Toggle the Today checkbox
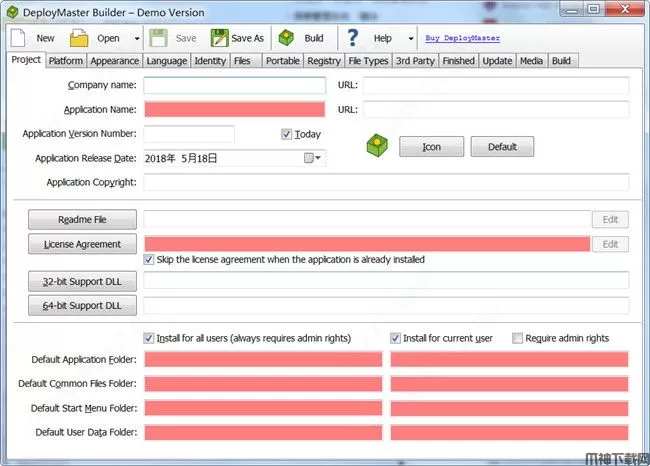This screenshot has height=466, width=650. 286,134
